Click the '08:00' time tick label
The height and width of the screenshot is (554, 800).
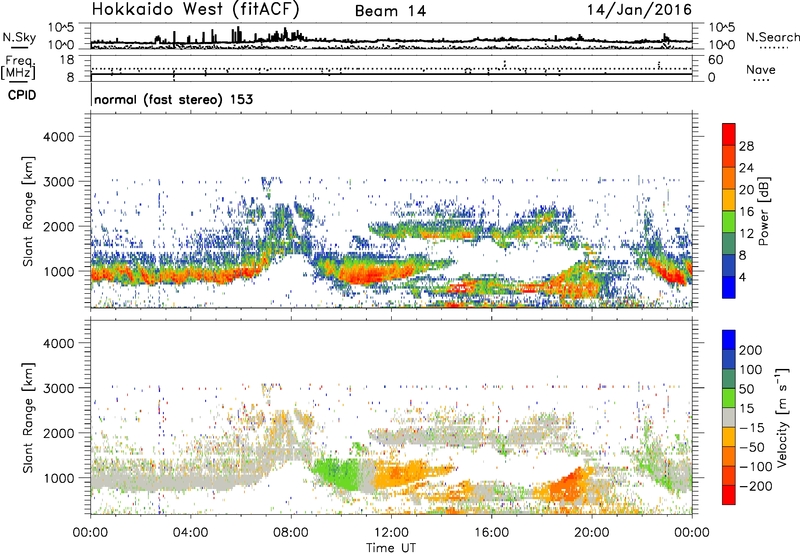291,533
